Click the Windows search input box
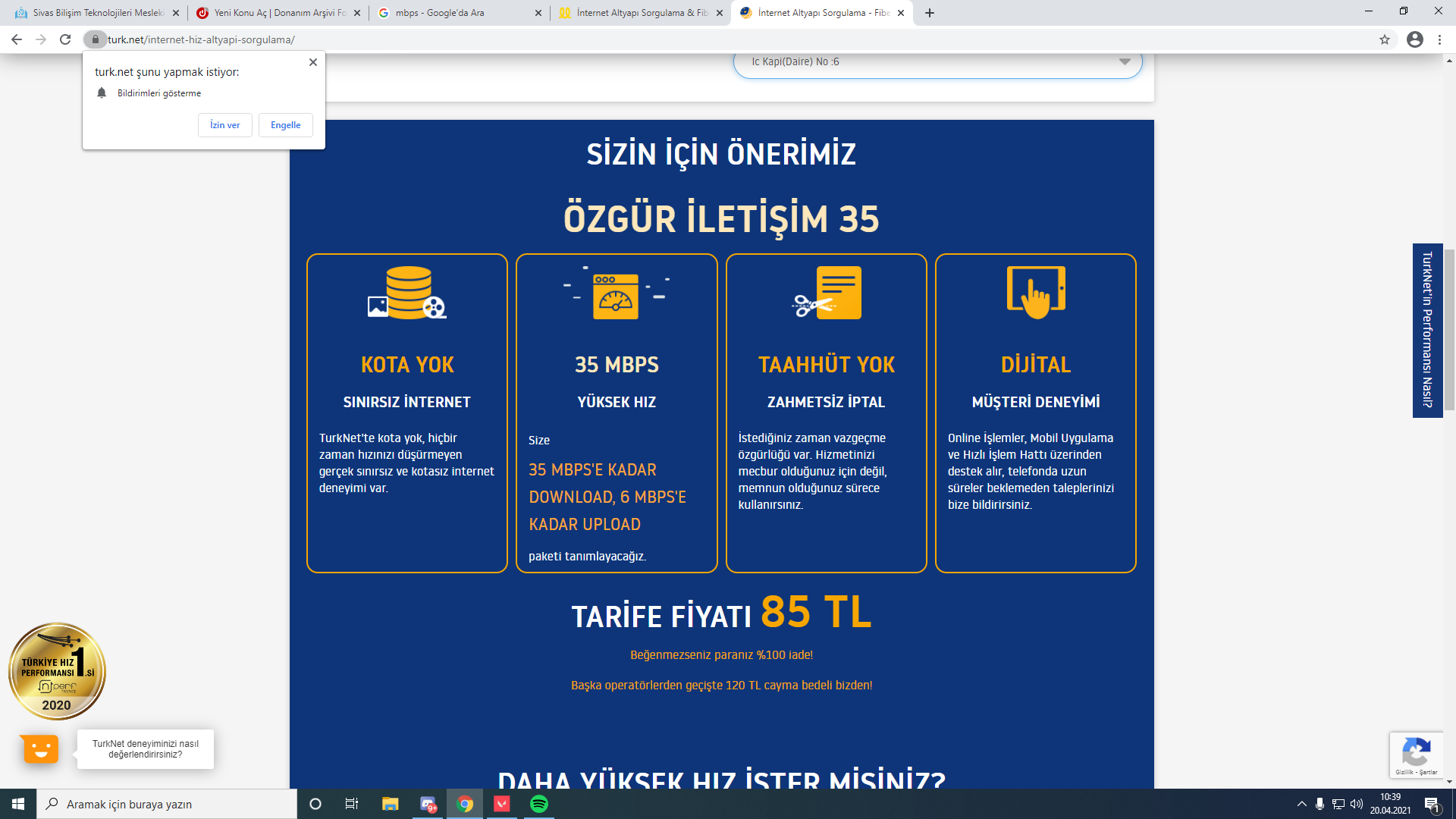This screenshot has height=819, width=1456. click(x=167, y=804)
